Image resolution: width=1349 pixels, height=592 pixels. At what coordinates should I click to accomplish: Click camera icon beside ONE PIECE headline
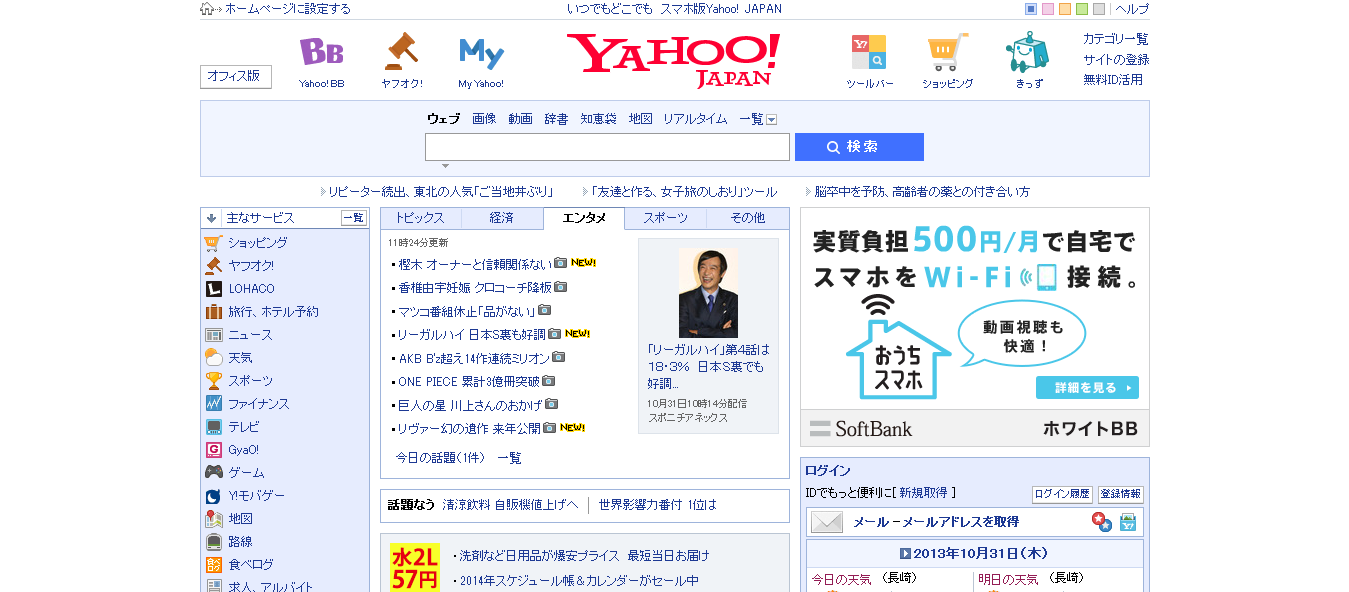pyautogui.click(x=548, y=381)
